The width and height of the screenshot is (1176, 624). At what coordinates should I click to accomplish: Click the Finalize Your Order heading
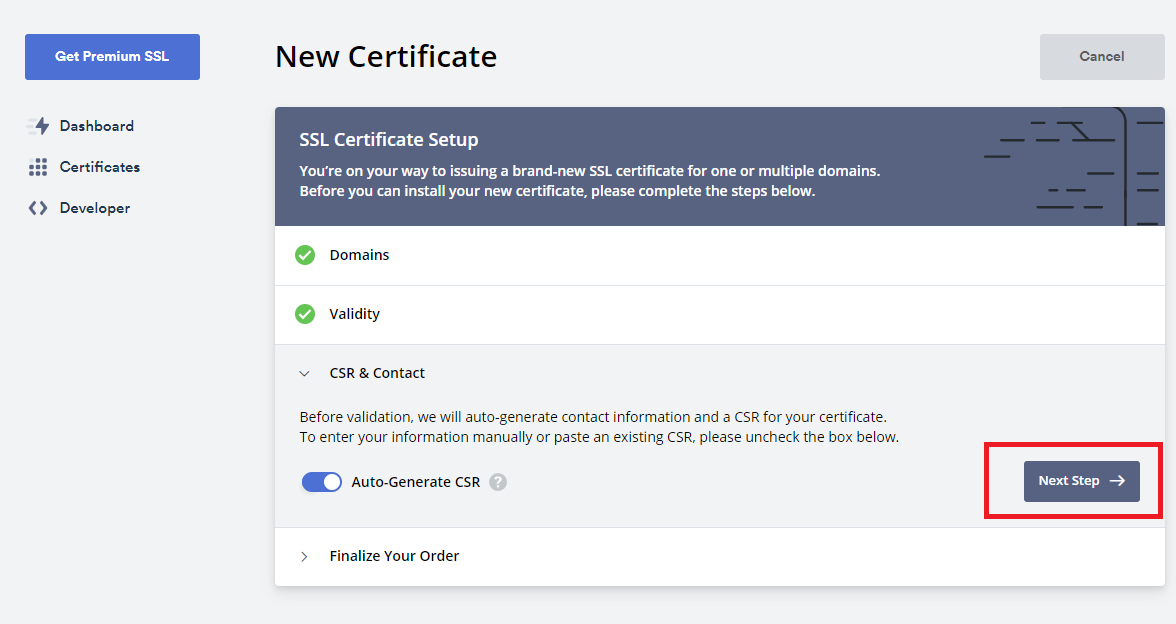[394, 556]
